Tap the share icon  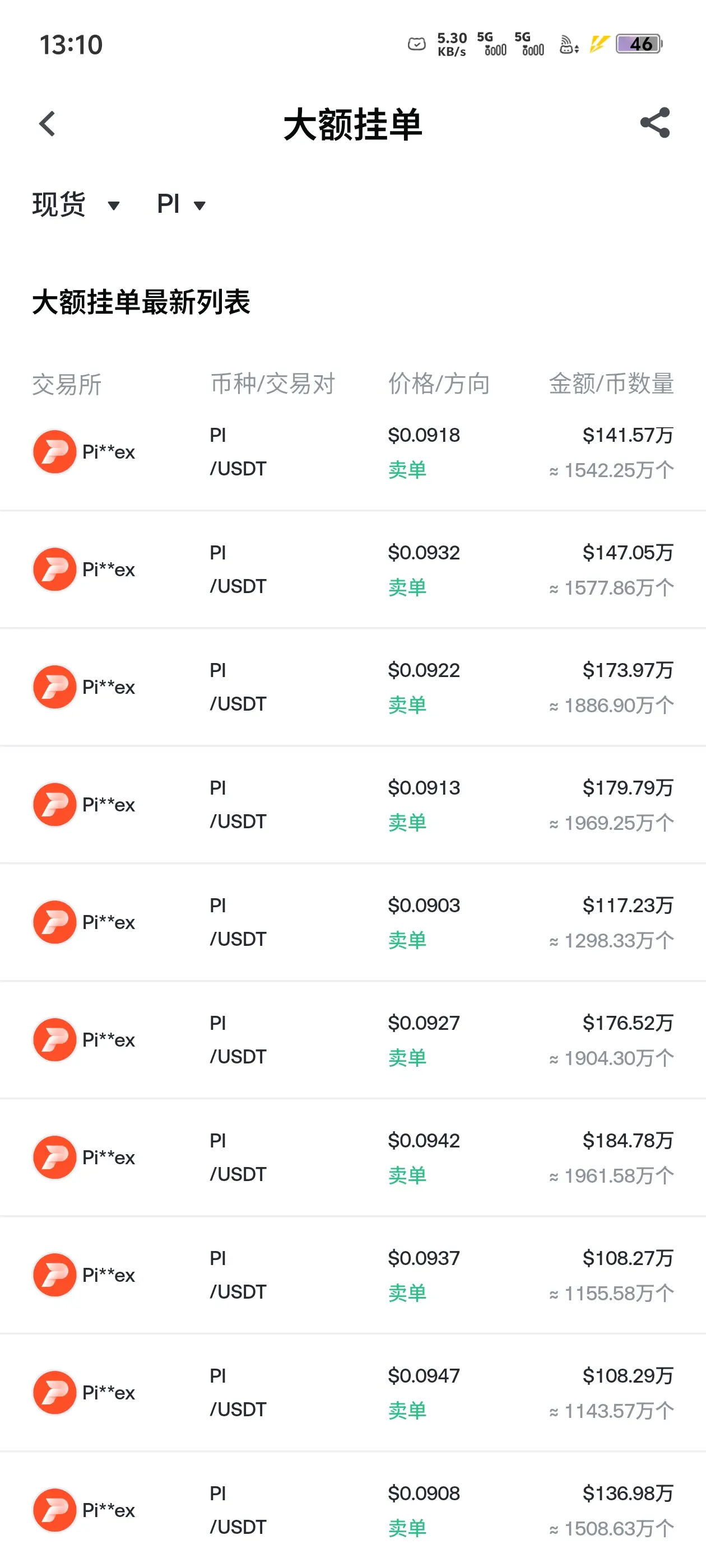click(x=655, y=123)
